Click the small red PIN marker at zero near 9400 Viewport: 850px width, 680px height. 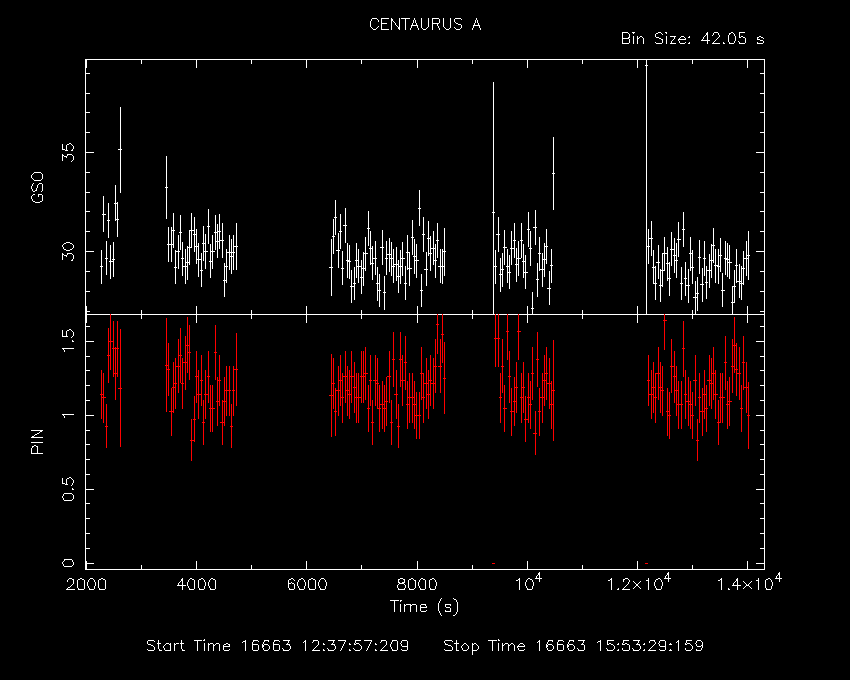point(493,563)
